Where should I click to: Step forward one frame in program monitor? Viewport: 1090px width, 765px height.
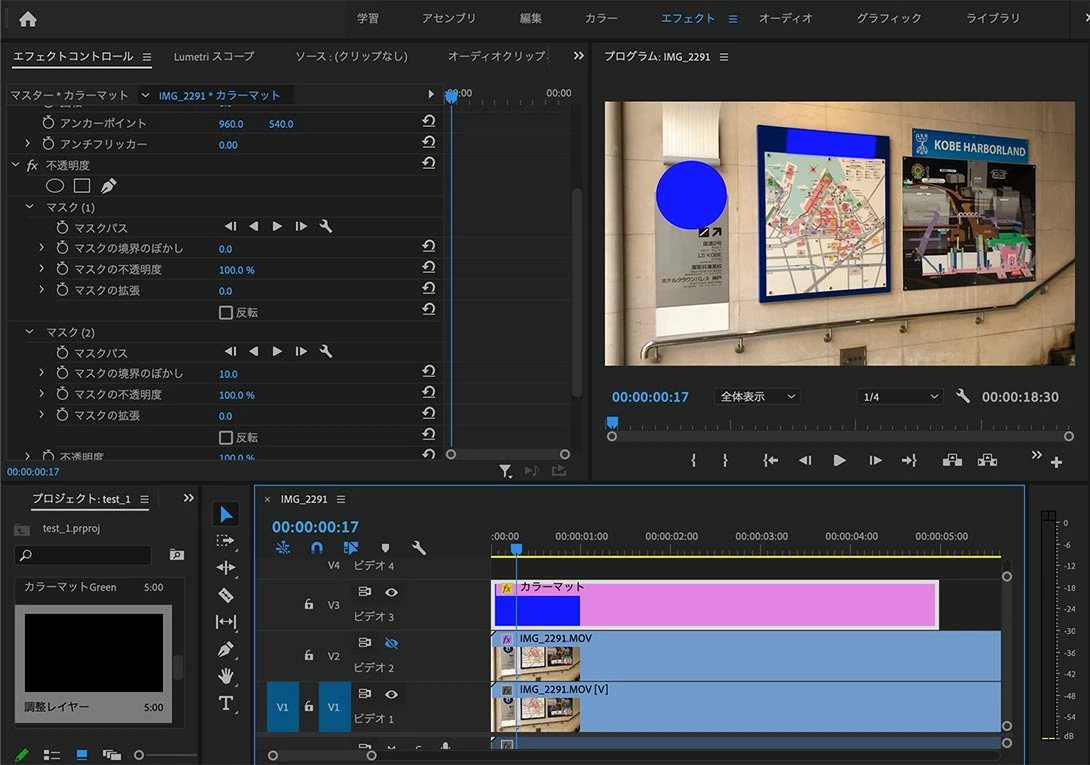(x=875, y=460)
